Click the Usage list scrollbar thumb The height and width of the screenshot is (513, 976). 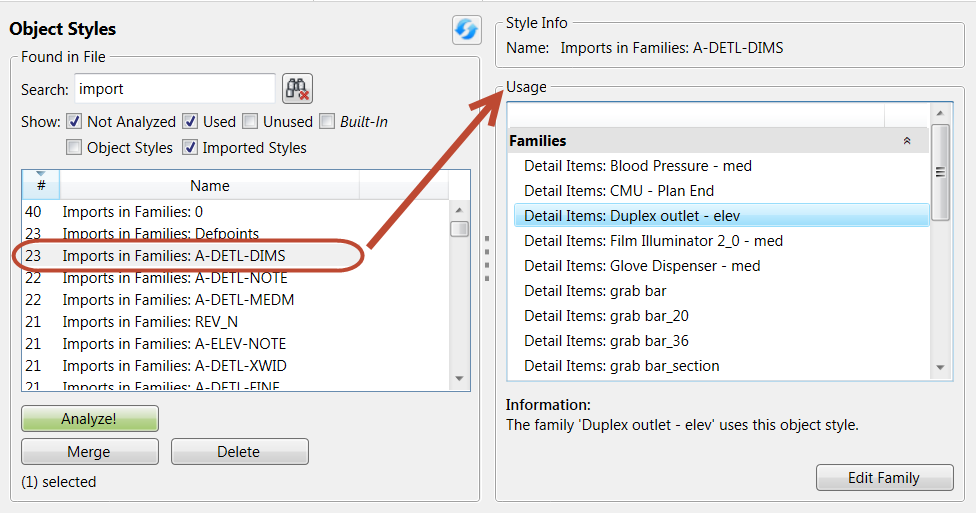pos(940,172)
